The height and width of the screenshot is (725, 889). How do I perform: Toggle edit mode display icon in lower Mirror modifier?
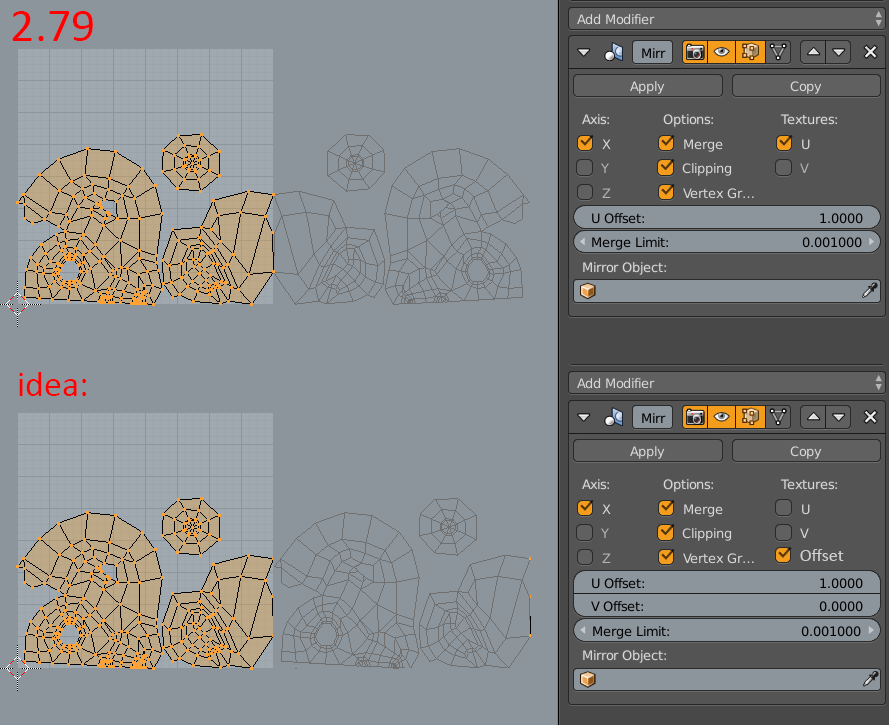point(750,417)
